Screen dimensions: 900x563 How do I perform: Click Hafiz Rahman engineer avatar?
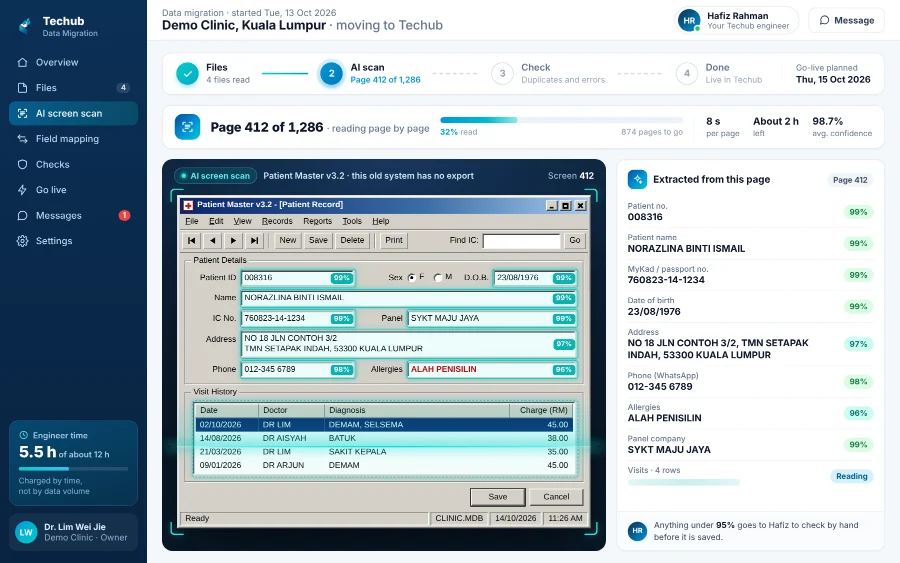[689, 20]
